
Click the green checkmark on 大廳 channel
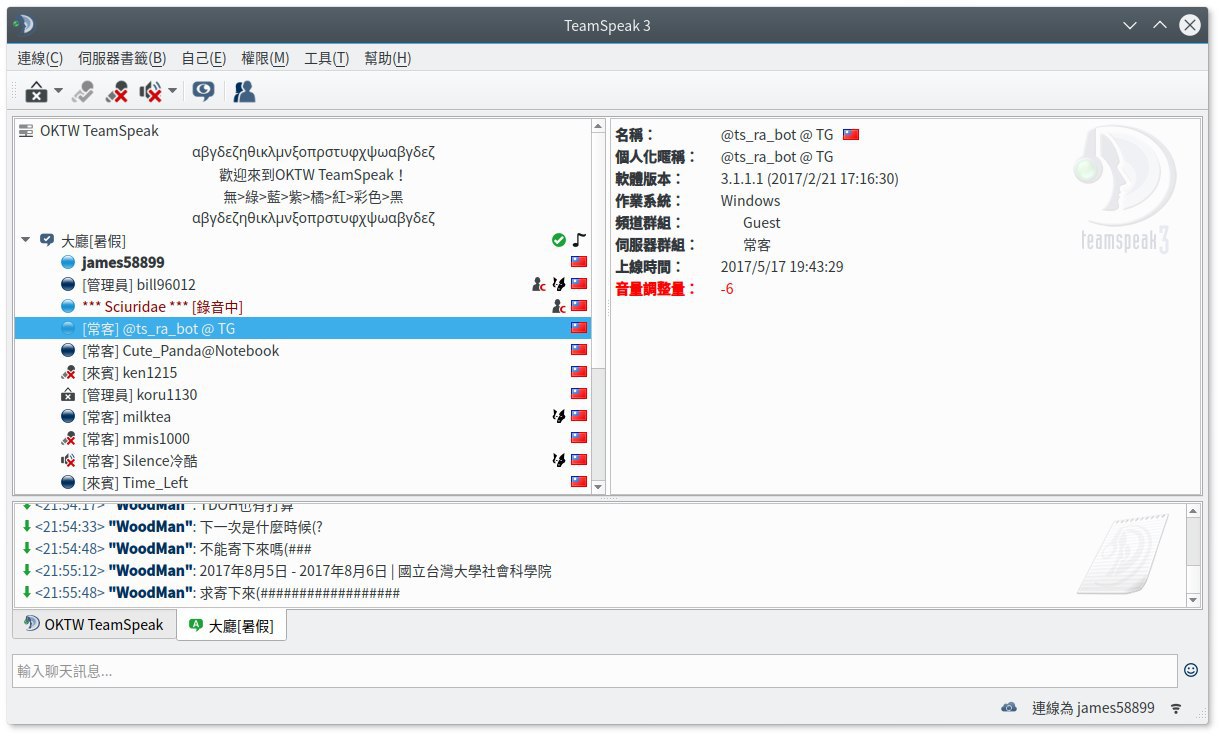pos(559,241)
